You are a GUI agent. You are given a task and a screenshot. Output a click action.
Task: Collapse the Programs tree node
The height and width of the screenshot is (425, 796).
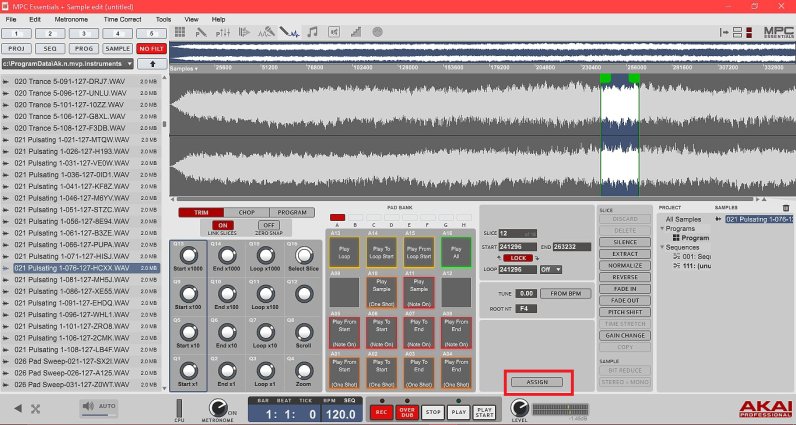point(662,229)
